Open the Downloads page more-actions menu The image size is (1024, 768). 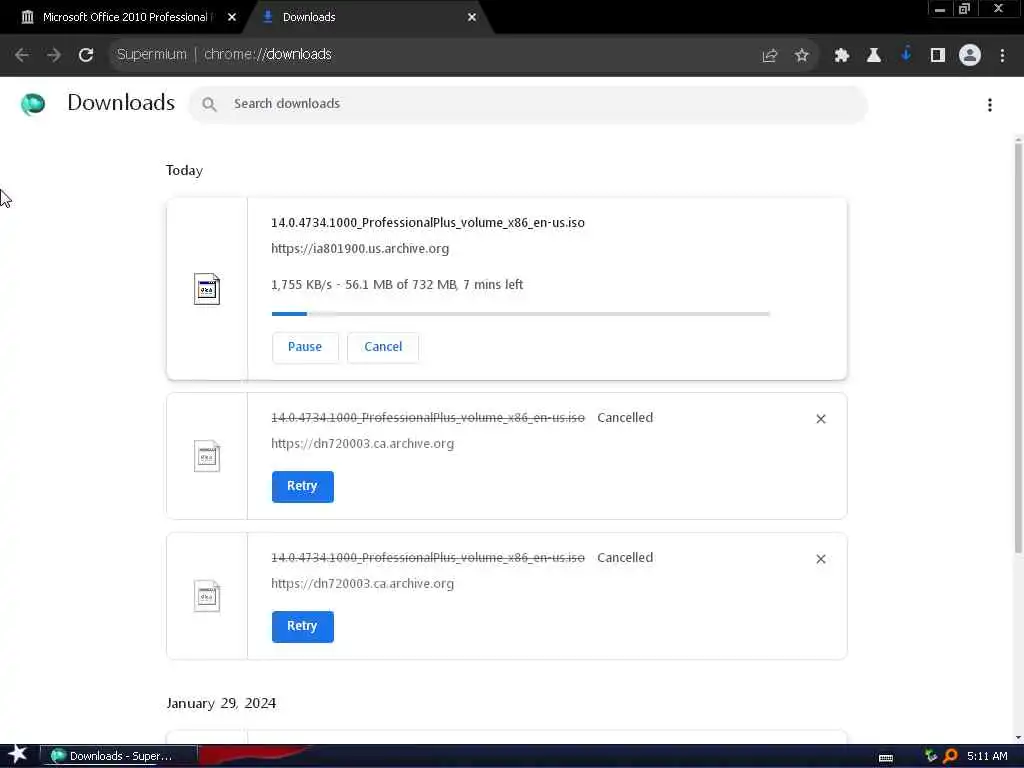coord(989,104)
